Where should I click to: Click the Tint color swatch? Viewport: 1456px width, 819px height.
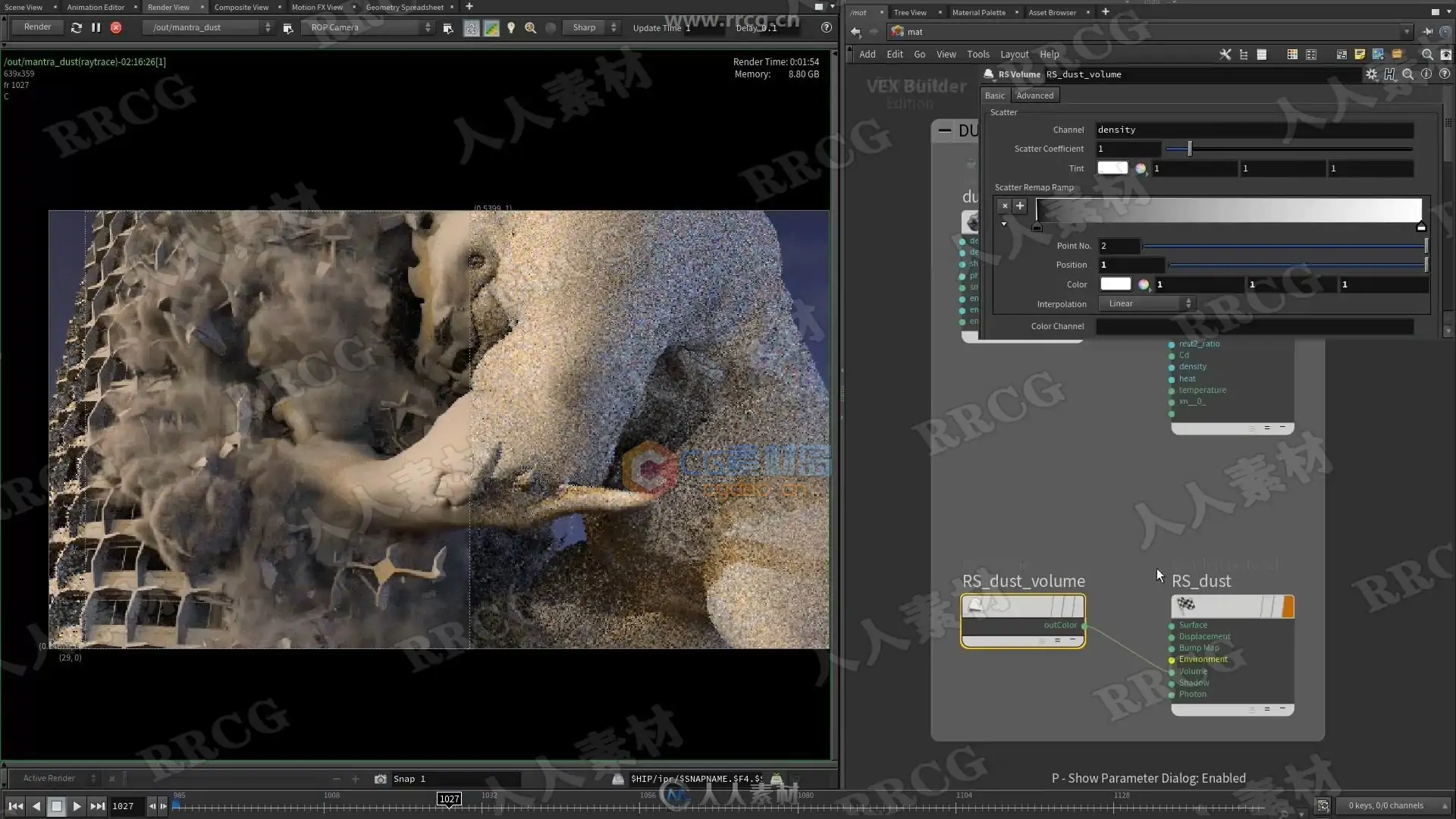tap(1113, 168)
